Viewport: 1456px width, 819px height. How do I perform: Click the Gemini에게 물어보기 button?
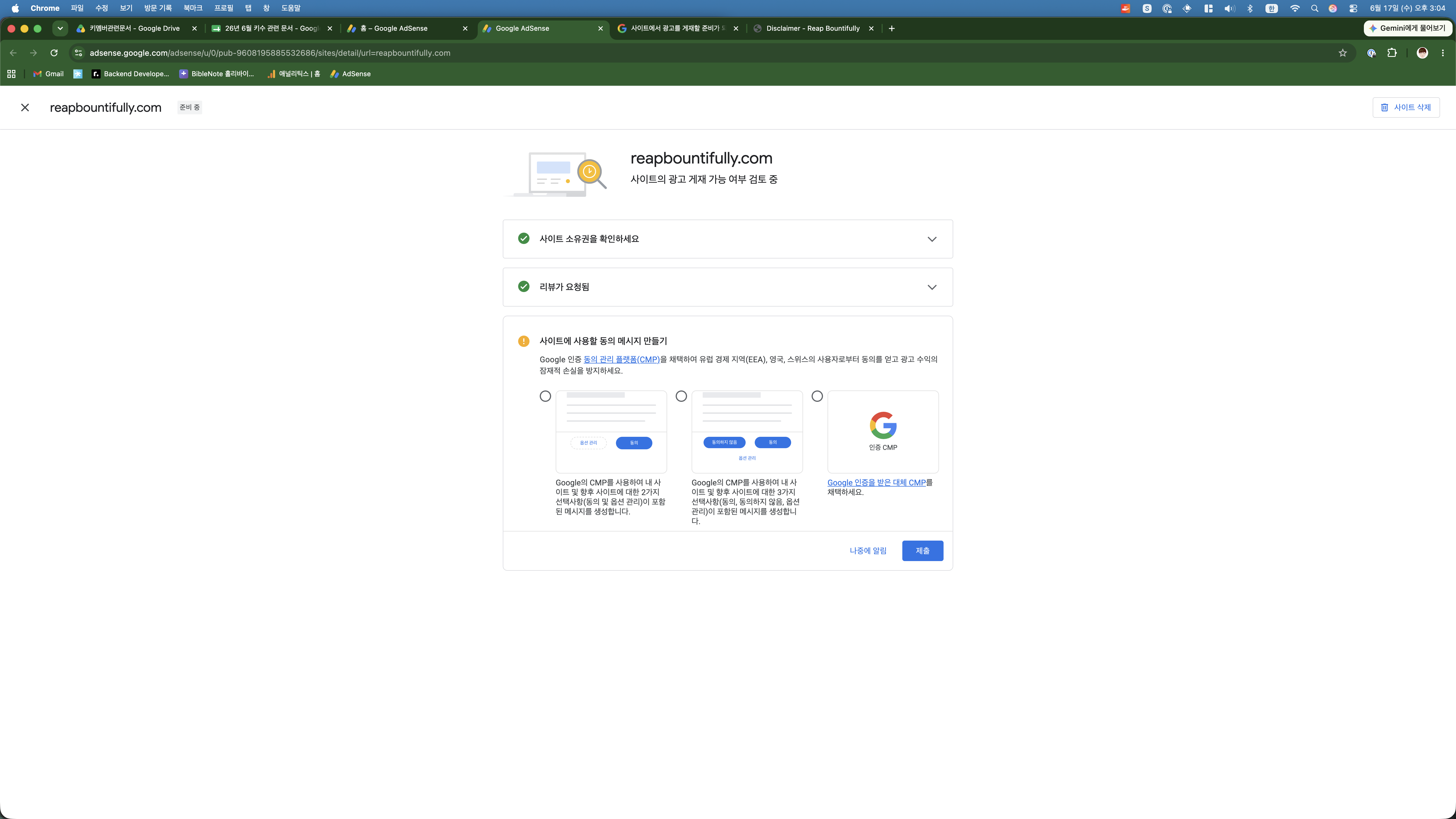tap(1407, 28)
